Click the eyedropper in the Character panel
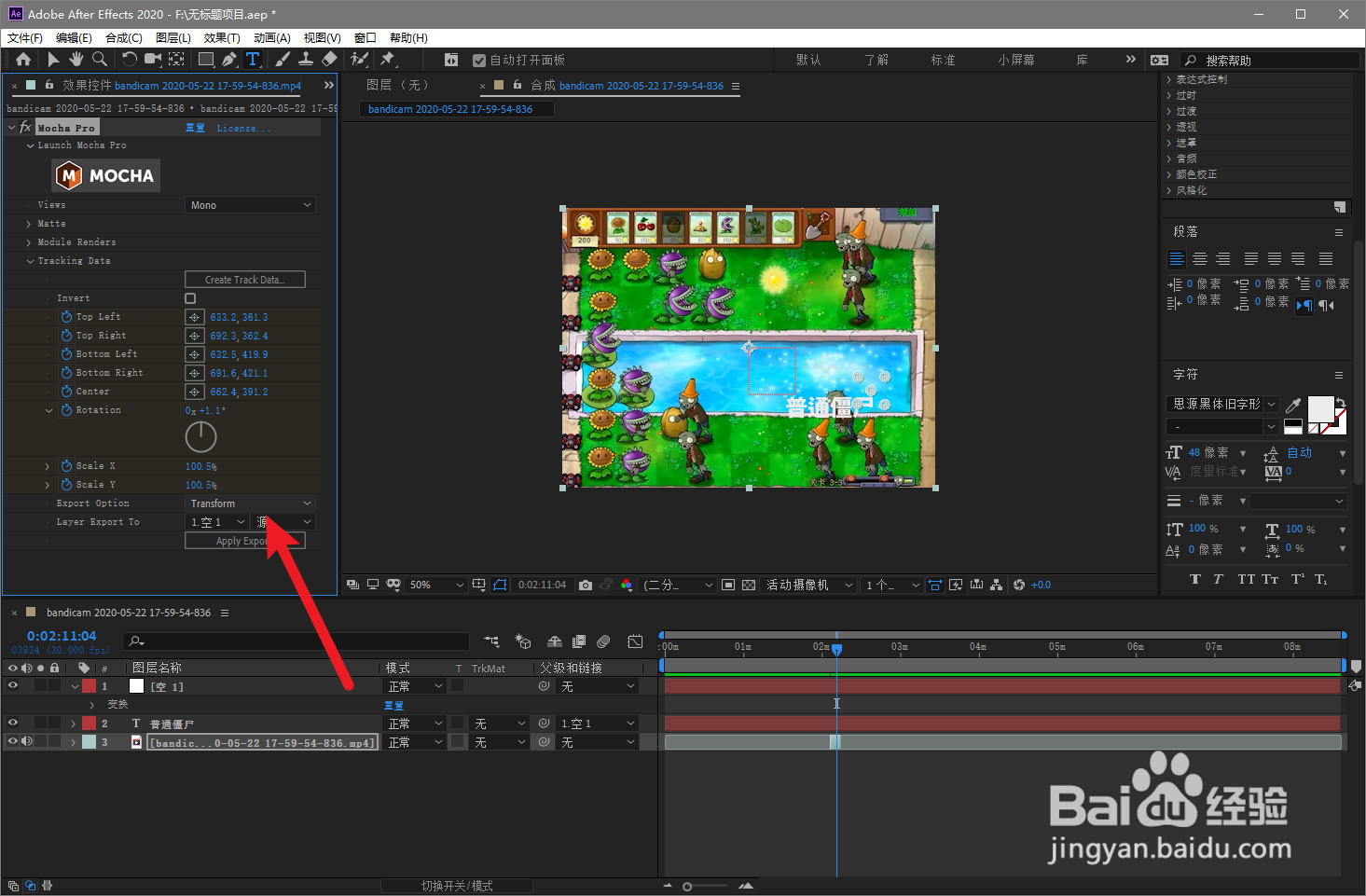 pyautogui.click(x=1293, y=405)
